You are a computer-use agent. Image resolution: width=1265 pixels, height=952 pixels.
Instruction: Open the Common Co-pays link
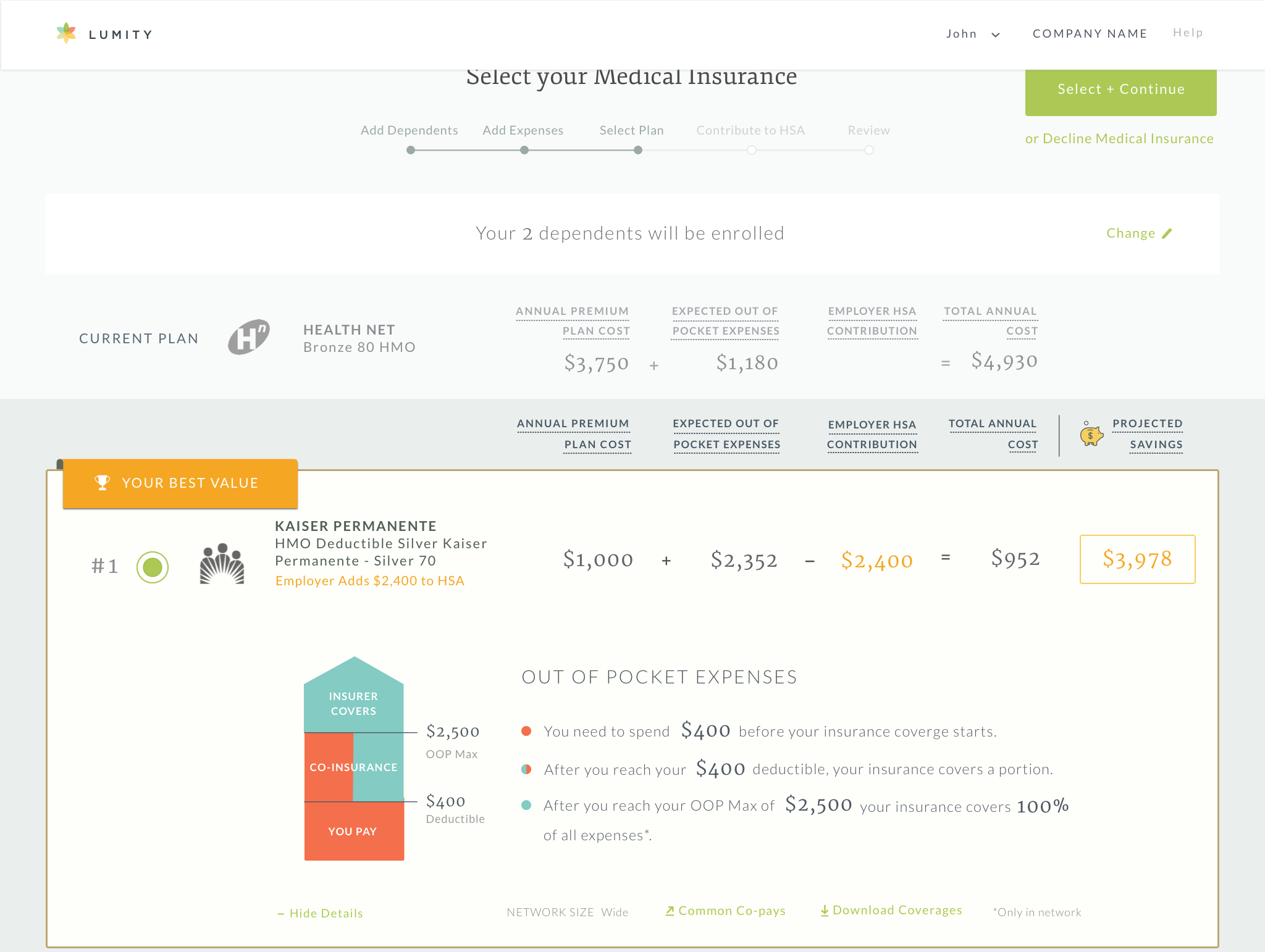(725, 911)
